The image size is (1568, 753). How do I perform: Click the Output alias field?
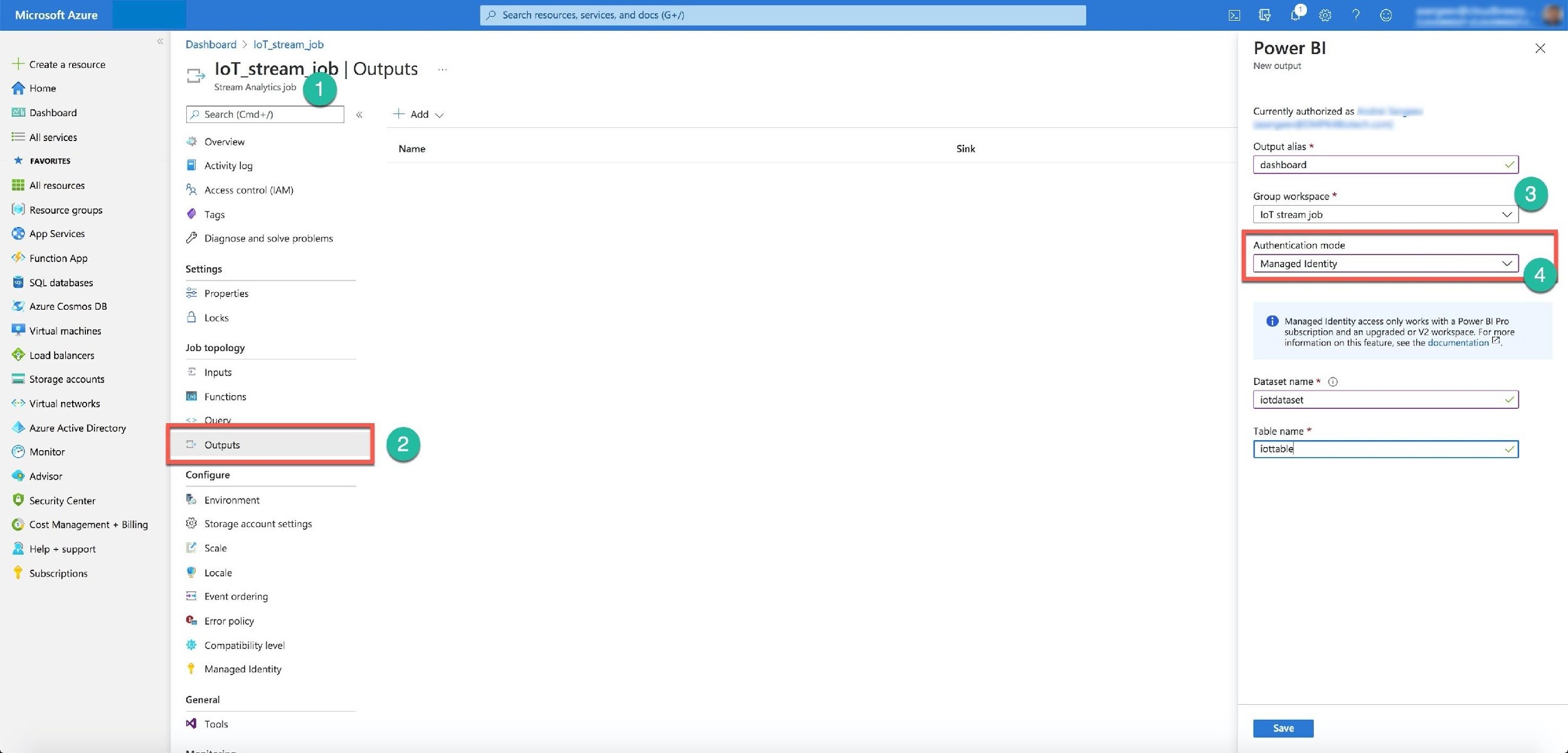1385,165
